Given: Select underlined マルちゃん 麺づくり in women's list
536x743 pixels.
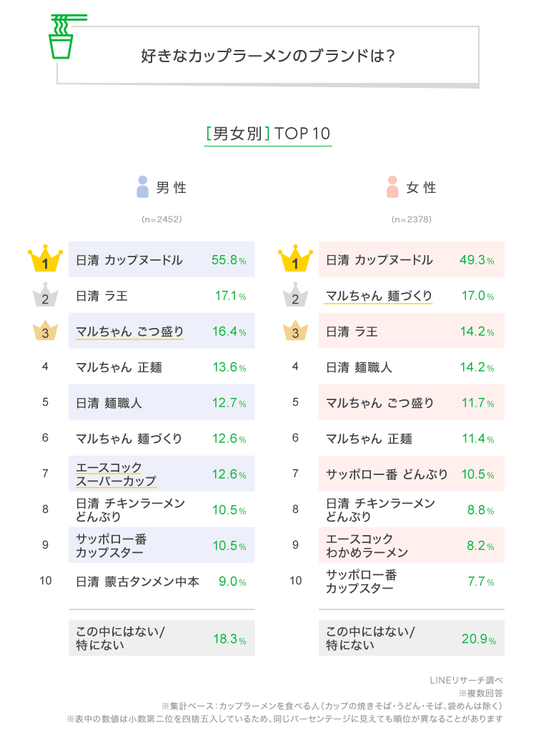Looking at the screenshot, I should tap(379, 296).
